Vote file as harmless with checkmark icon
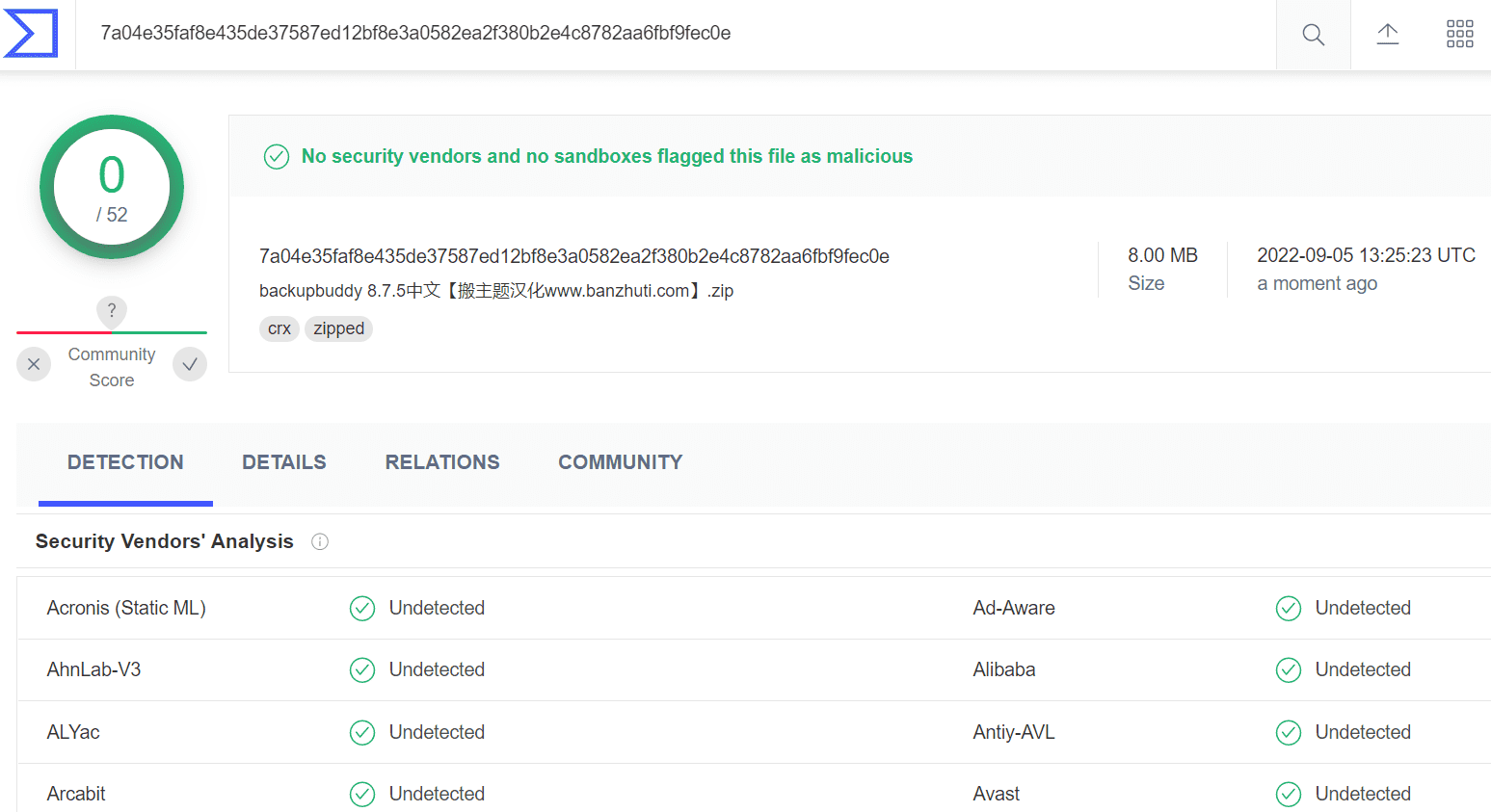The image size is (1491, 812). [190, 364]
